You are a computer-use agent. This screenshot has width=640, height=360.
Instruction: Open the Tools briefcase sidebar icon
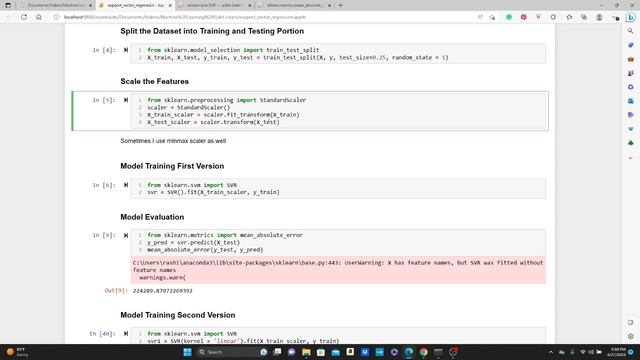pyautogui.click(x=631, y=59)
